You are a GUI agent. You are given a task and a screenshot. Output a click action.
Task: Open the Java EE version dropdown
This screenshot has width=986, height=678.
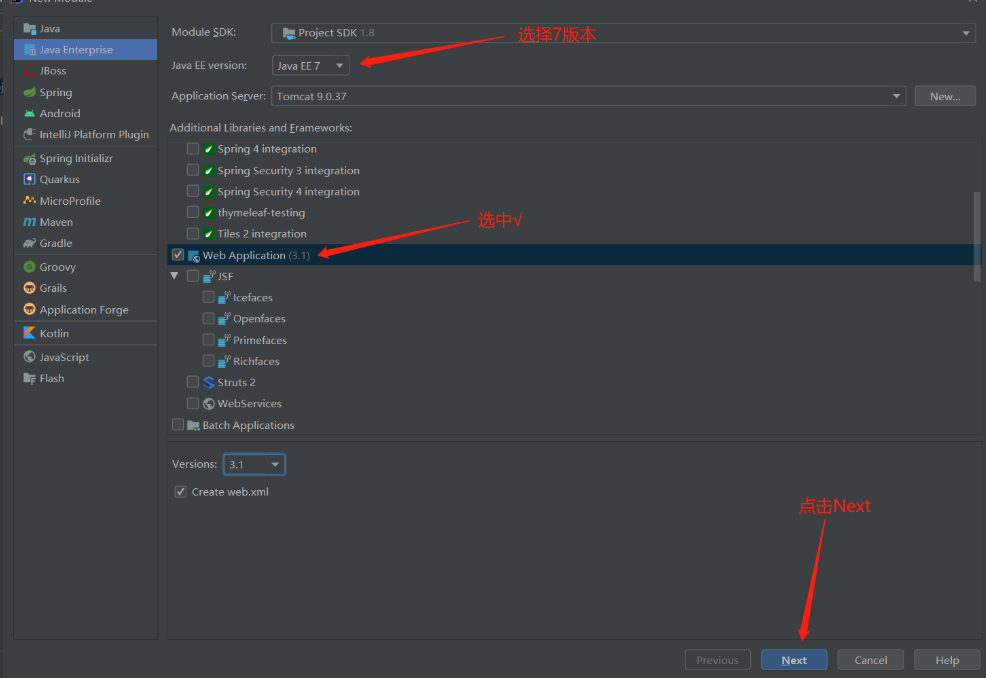point(311,65)
